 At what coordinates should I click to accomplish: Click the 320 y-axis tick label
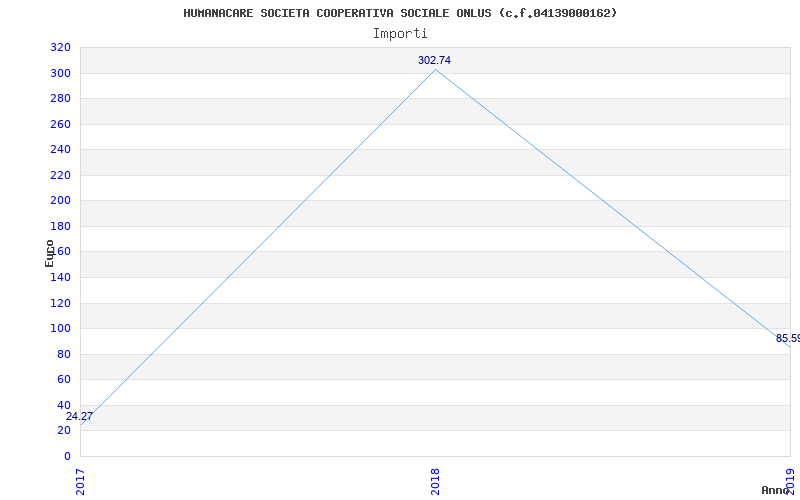tap(60, 47)
